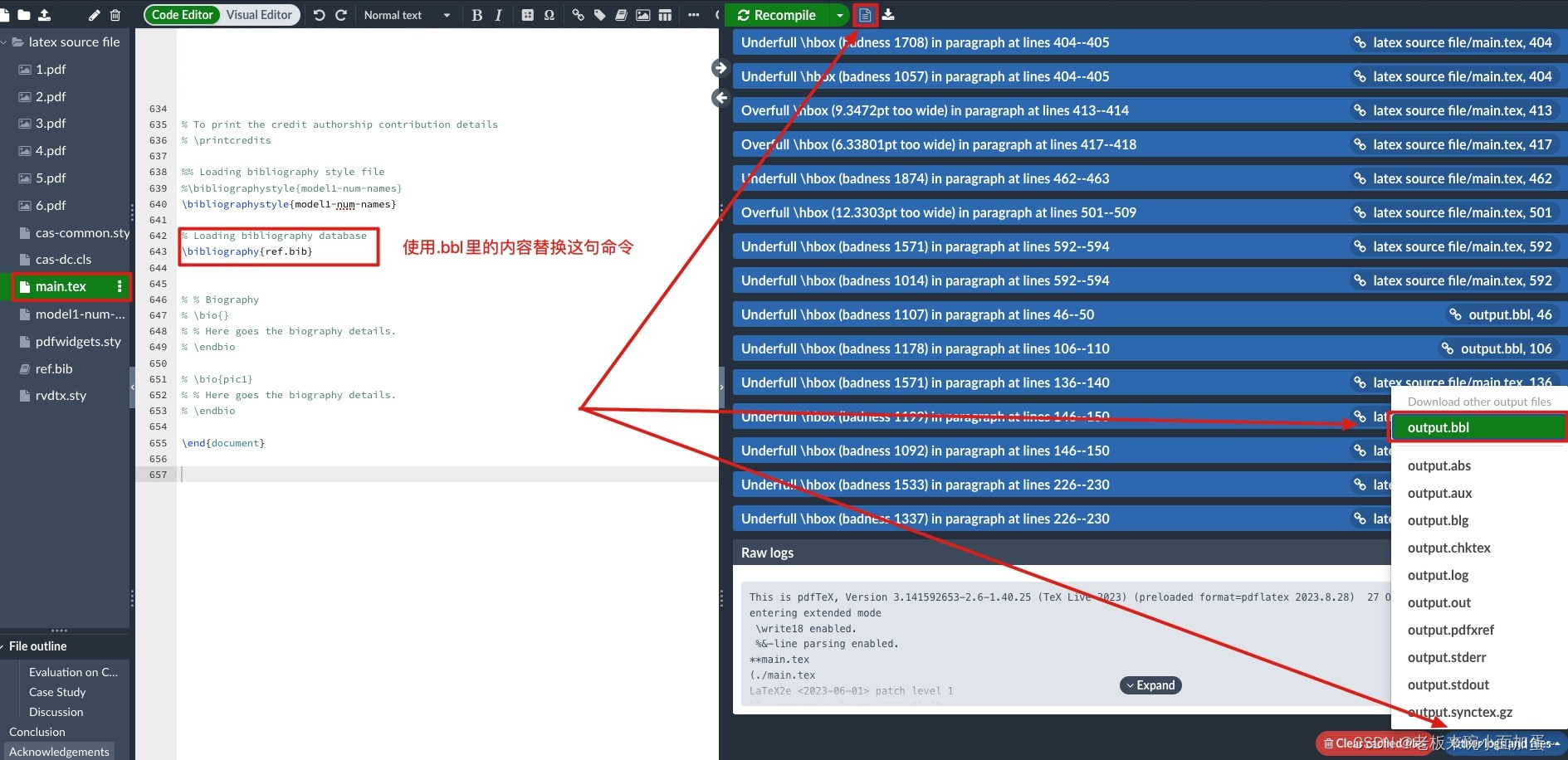Collapse the latex source file folder

tap(4, 42)
